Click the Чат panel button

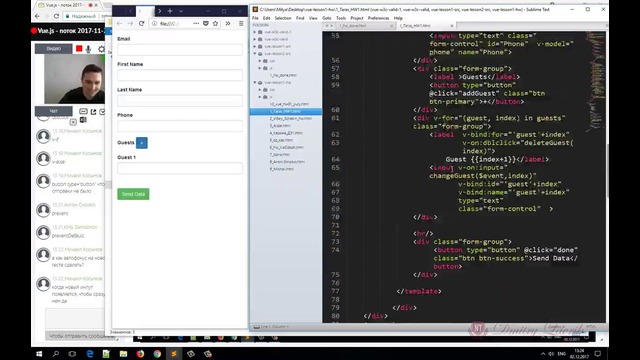click(x=53, y=111)
